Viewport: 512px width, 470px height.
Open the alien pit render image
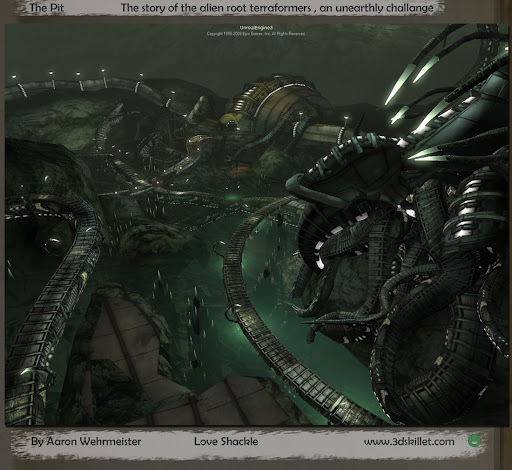[256, 225]
